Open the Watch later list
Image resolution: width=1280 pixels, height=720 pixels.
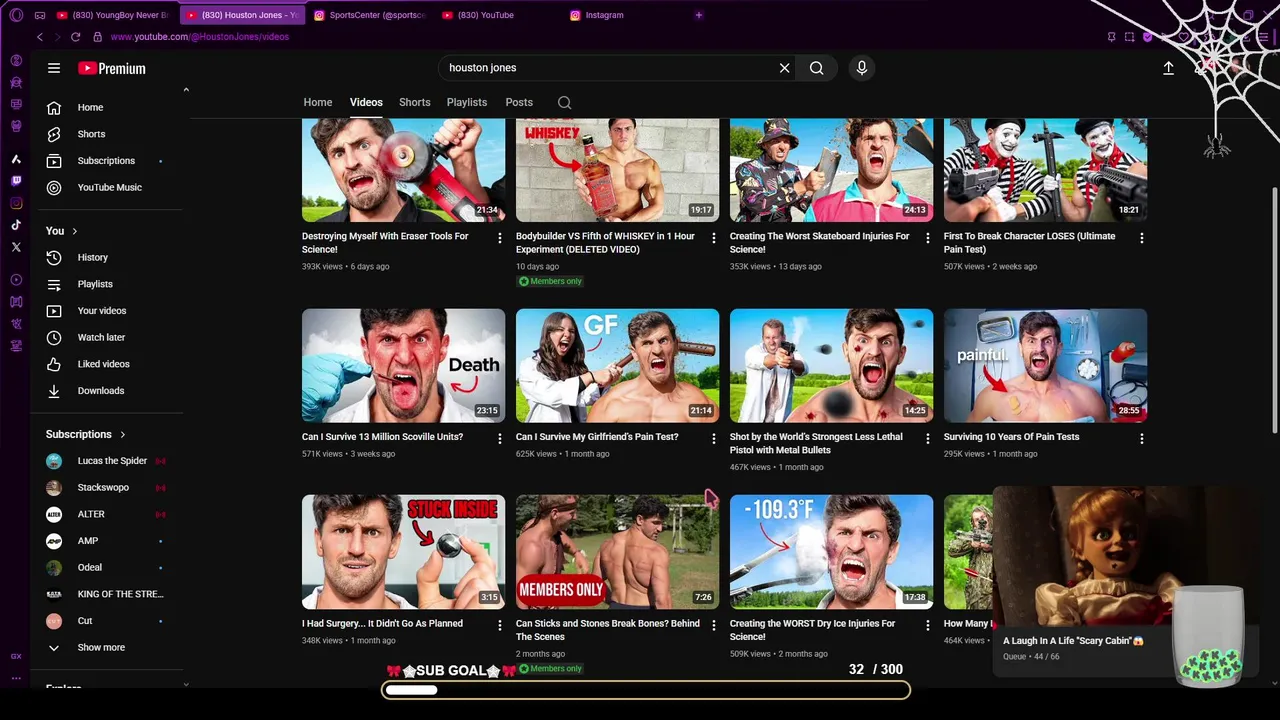click(x=112, y=337)
